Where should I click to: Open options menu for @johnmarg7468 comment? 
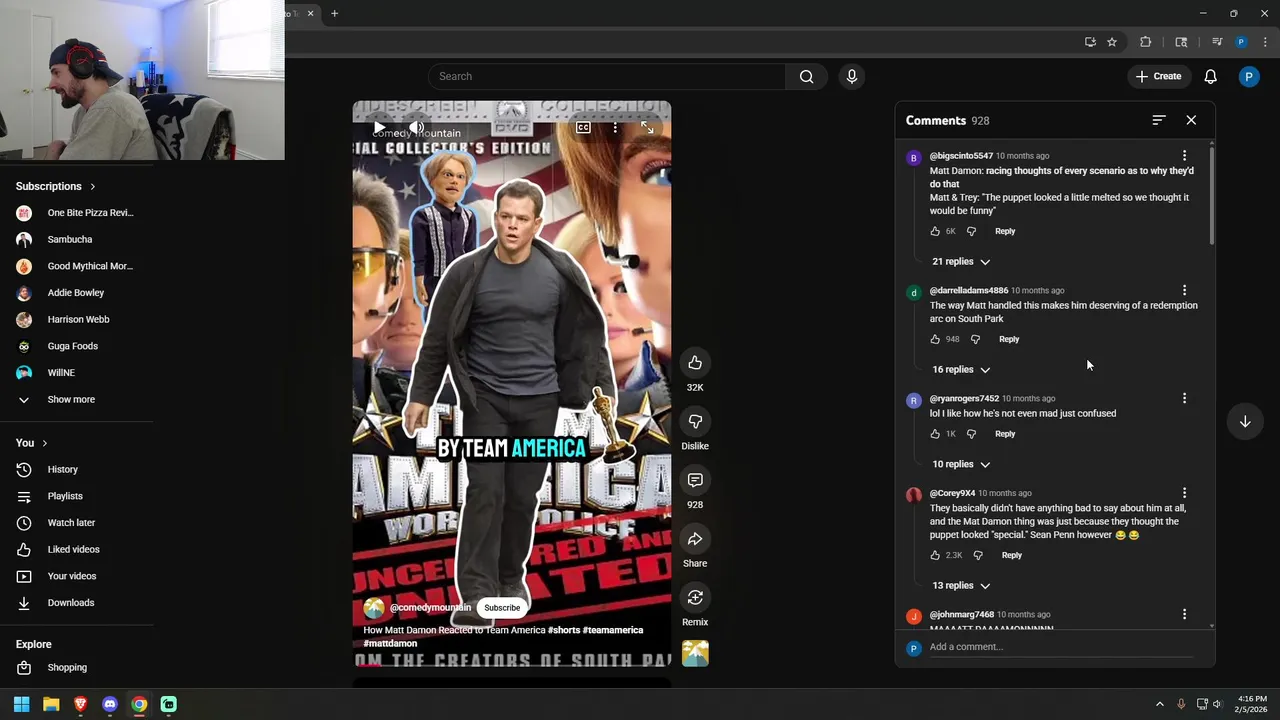coord(1184,614)
